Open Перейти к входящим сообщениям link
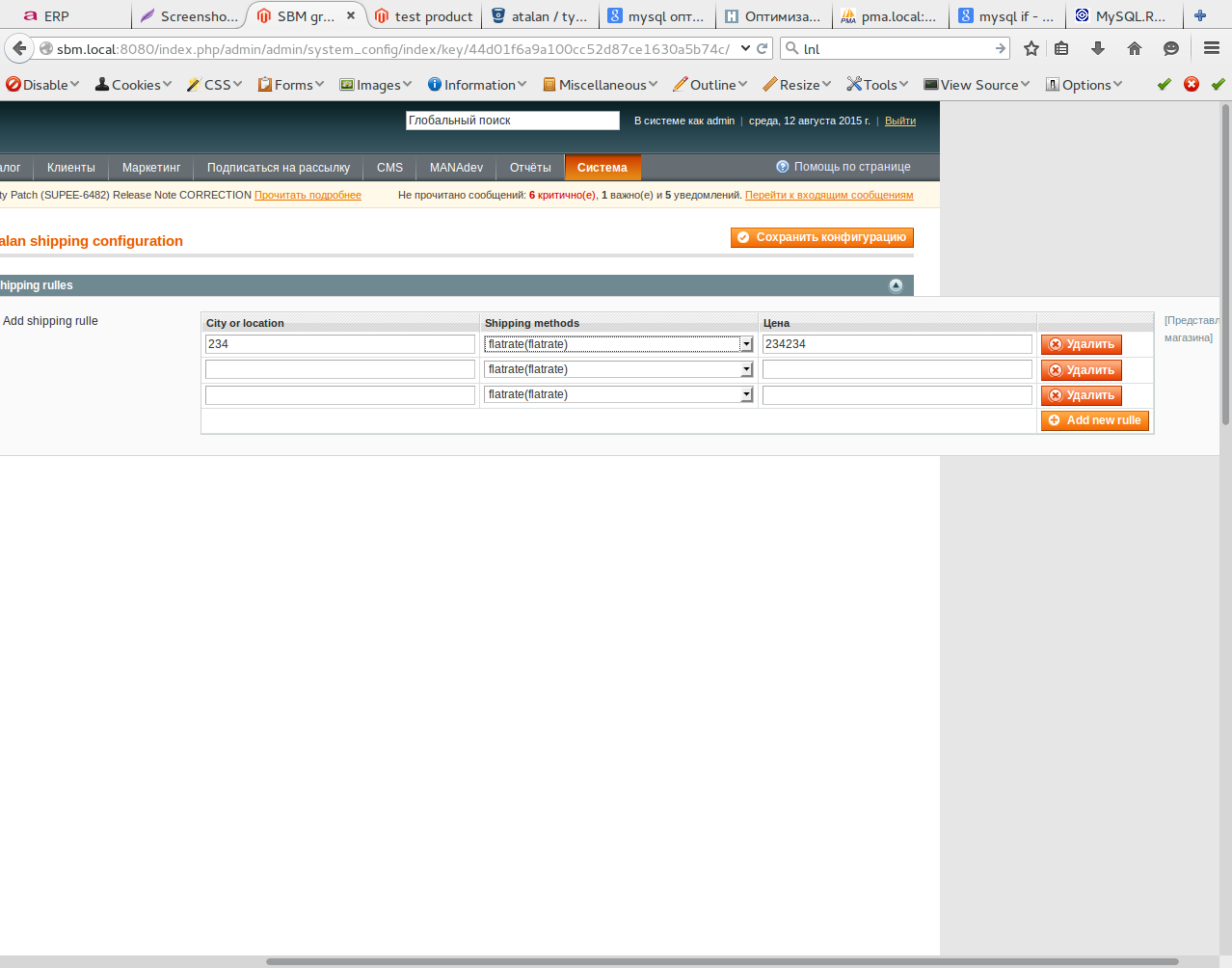 pyautogui.click(x=829, y=195)
